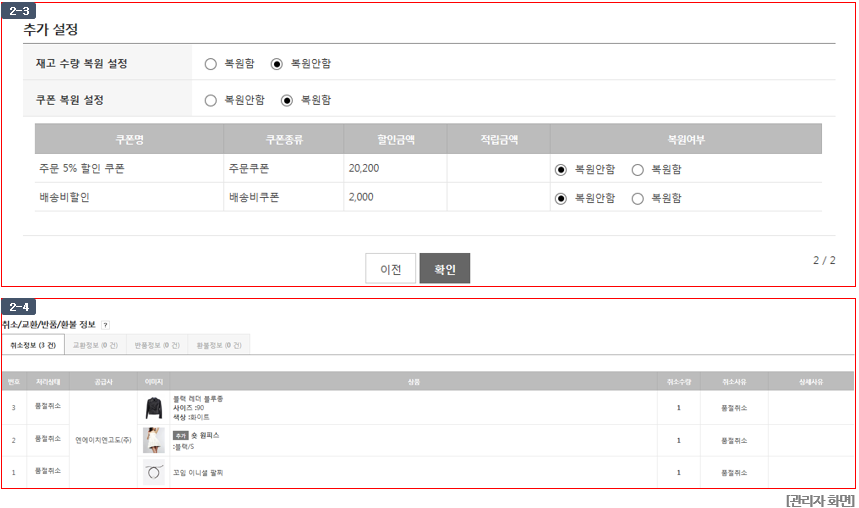
Task: Click discount amount 2,000
Action: 361,197
